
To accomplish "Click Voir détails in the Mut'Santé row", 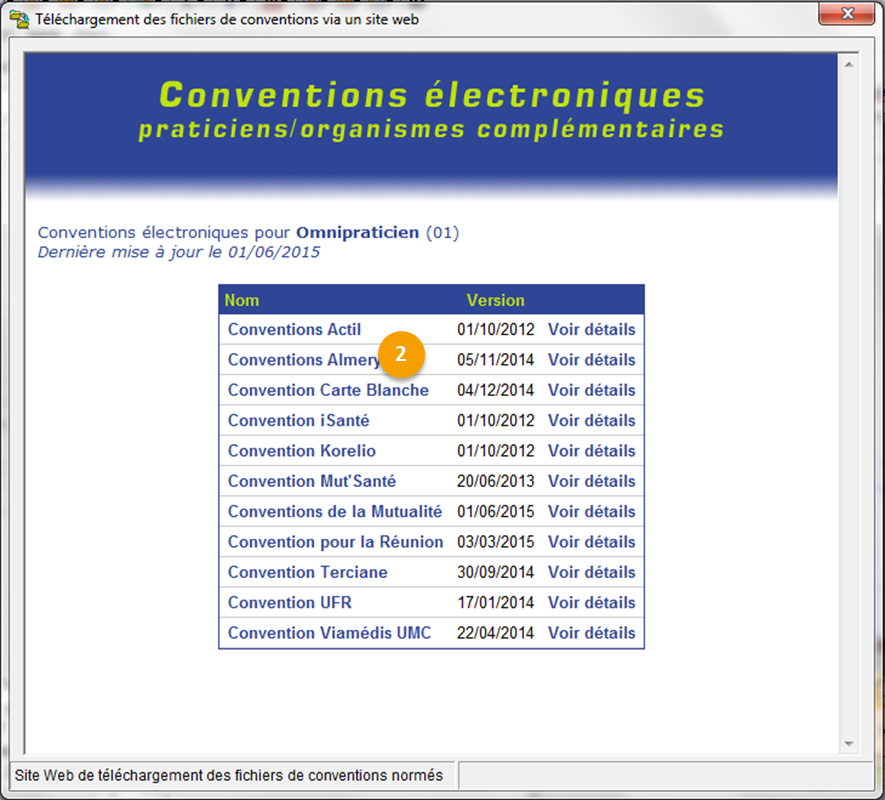I will click(592, 482).
